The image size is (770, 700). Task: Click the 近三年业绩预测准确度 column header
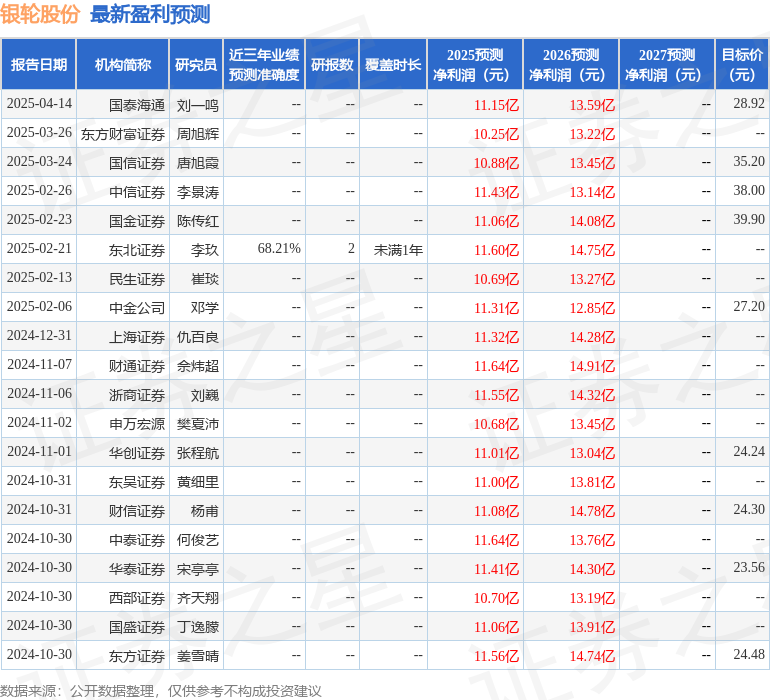(x=264, y=65)
